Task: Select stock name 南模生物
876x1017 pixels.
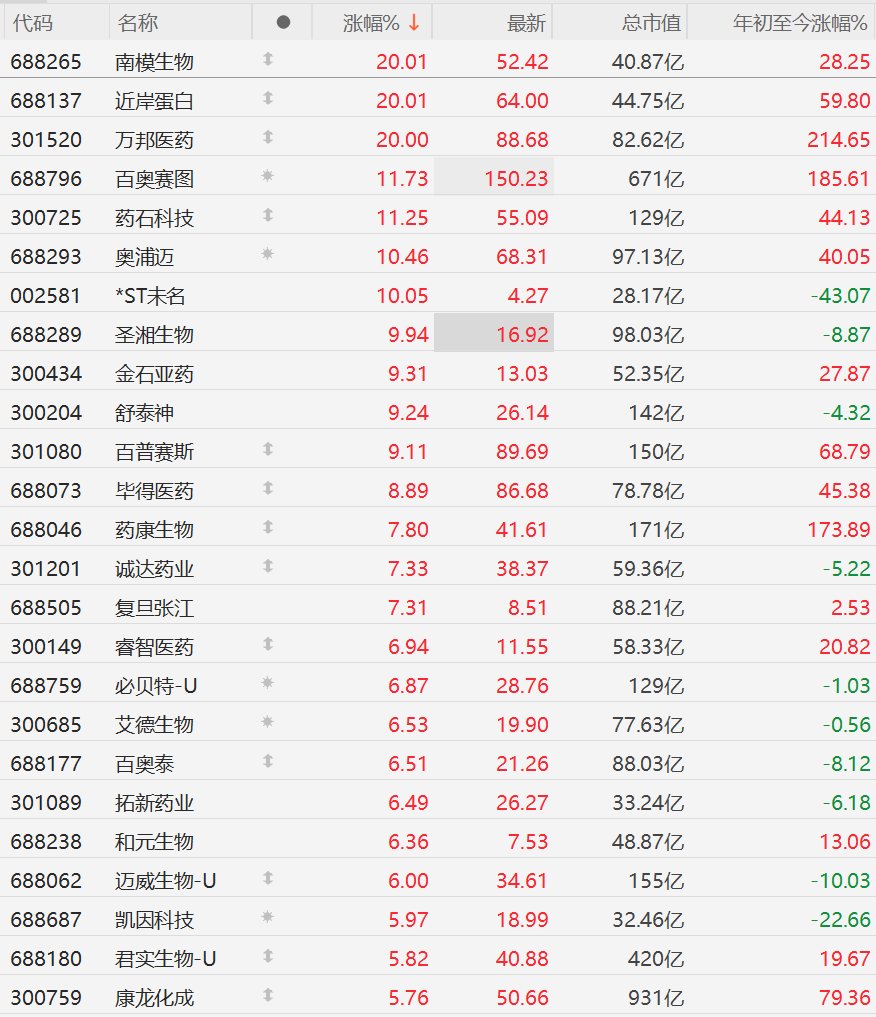Action: pyautogui.click(x=154, y=62)
